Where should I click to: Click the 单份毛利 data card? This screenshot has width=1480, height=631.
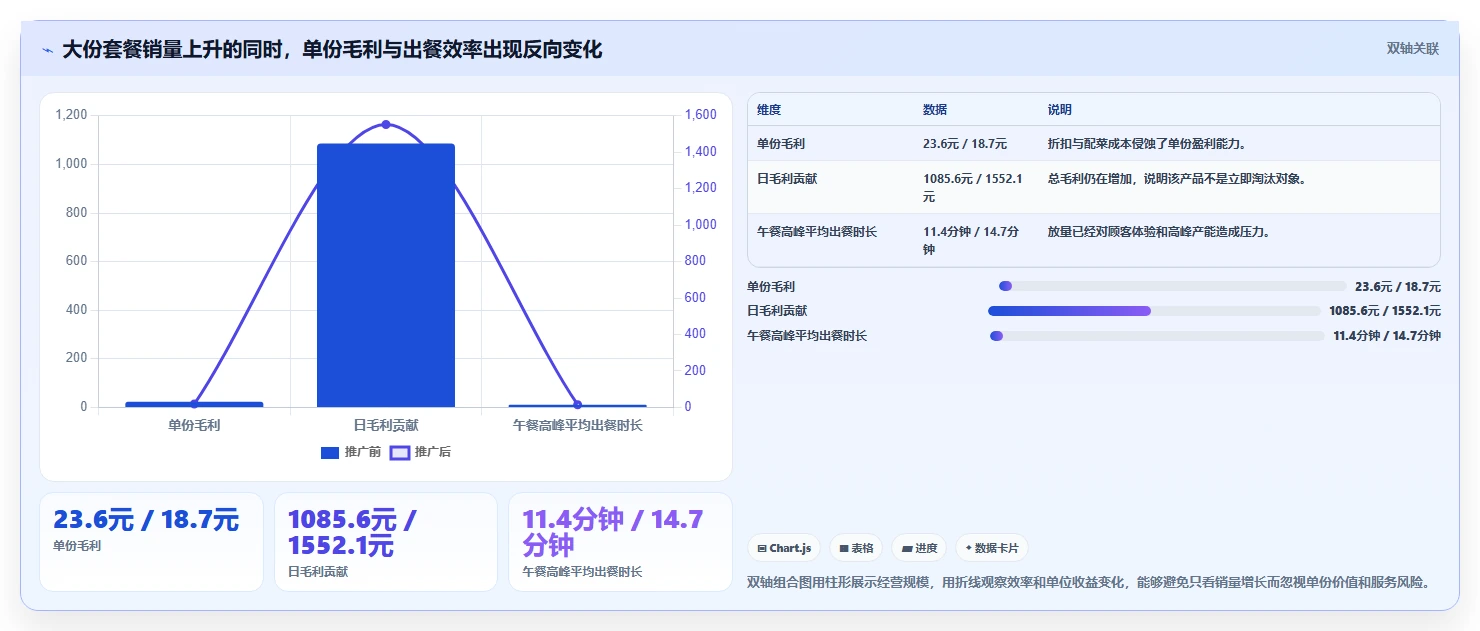tap(151, 541)
